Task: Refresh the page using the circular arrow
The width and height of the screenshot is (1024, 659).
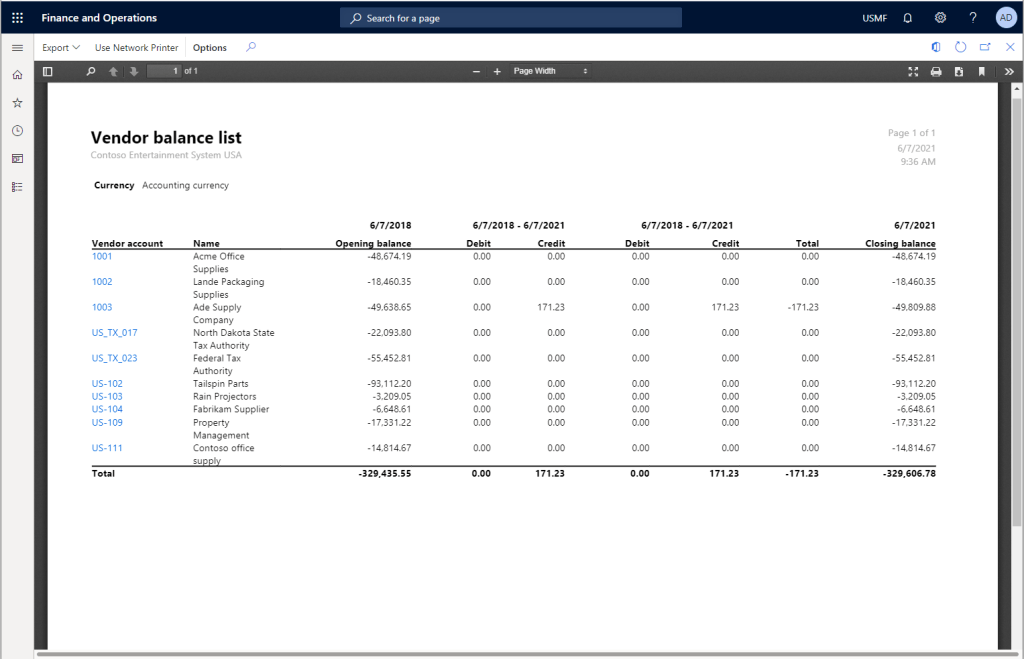Action: [960, 47]
